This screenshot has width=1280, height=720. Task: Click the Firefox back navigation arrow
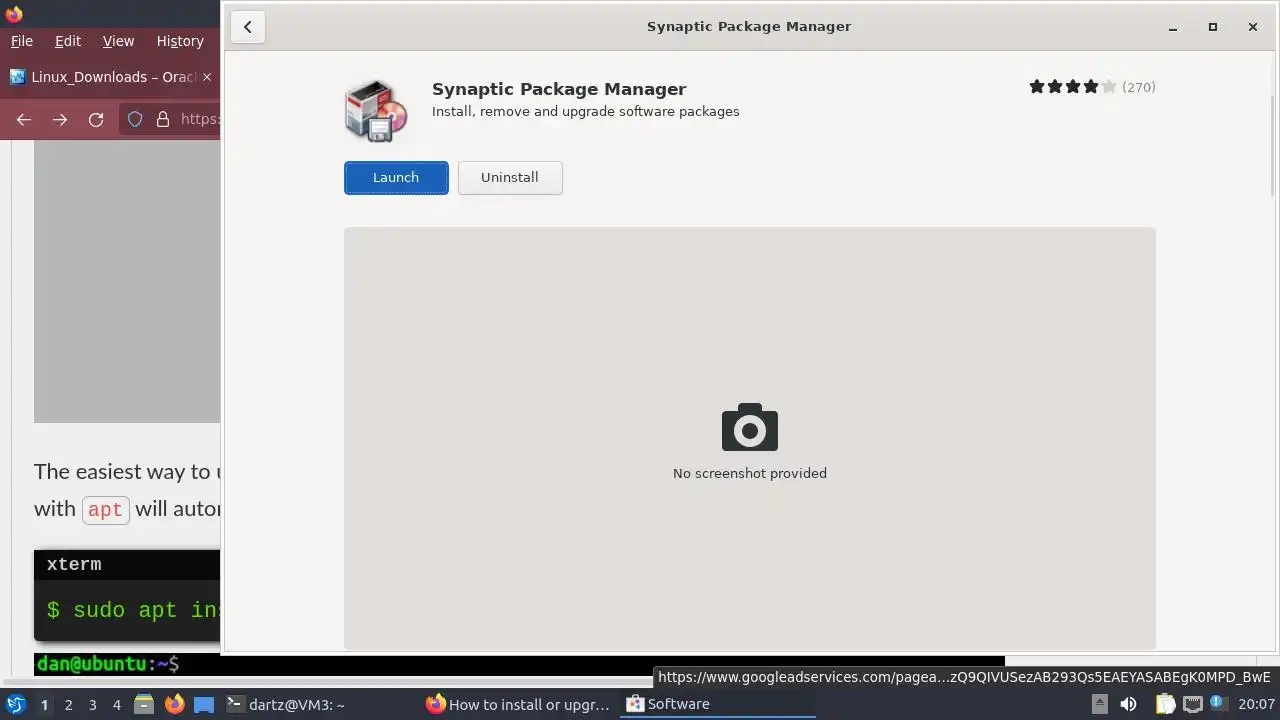point(24,119)
